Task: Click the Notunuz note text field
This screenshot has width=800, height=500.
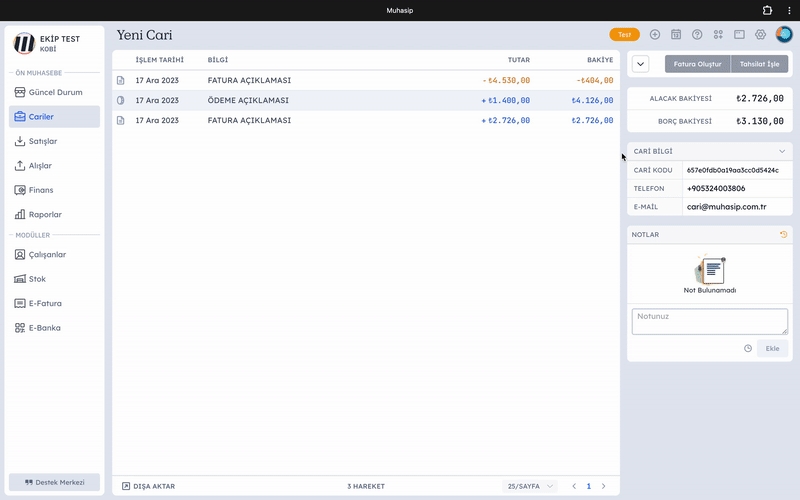Action: click(709, 321)
